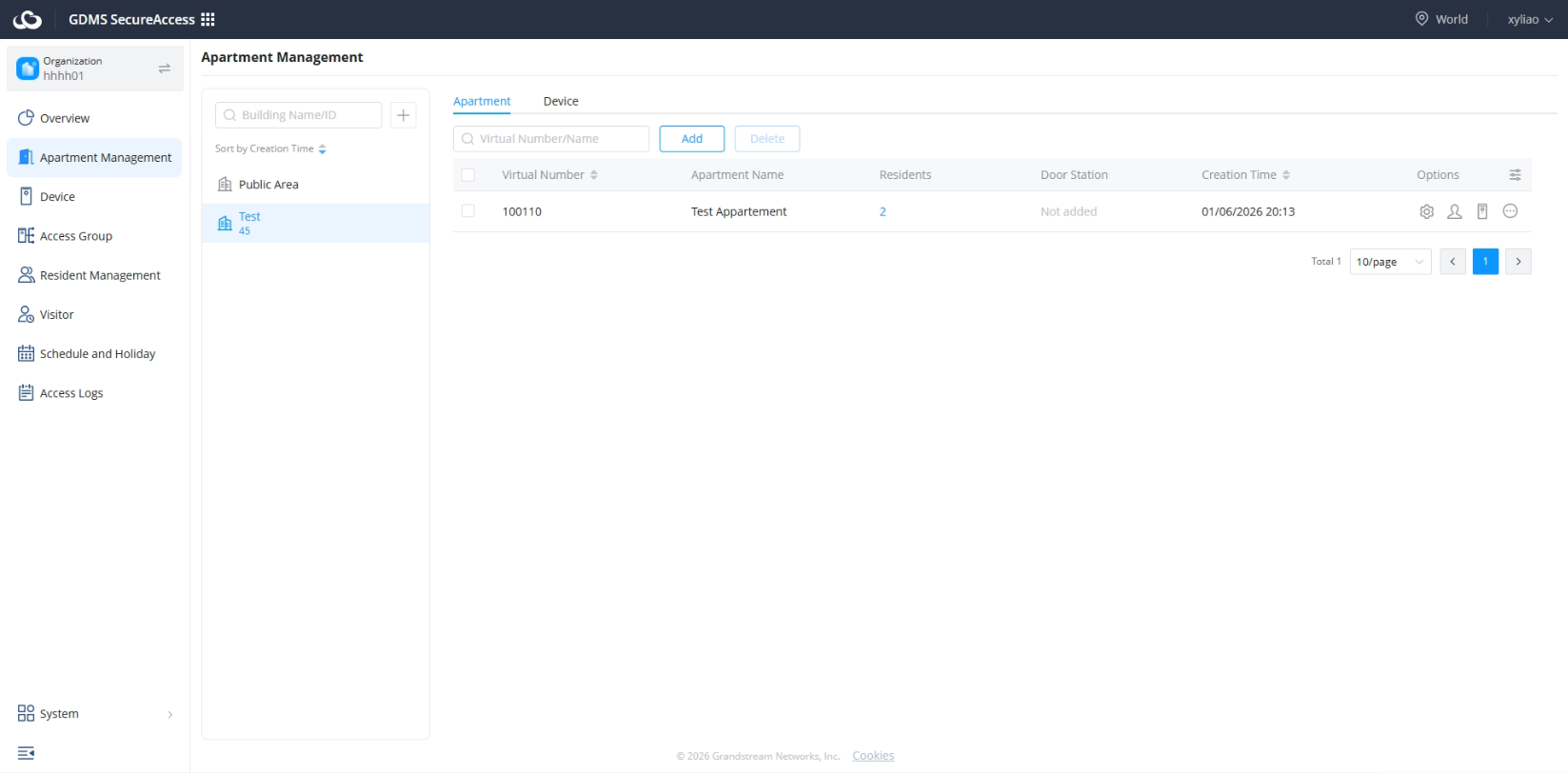
Task: Switch organization using the swap arrows icon
Action: [x=164, y=69]
